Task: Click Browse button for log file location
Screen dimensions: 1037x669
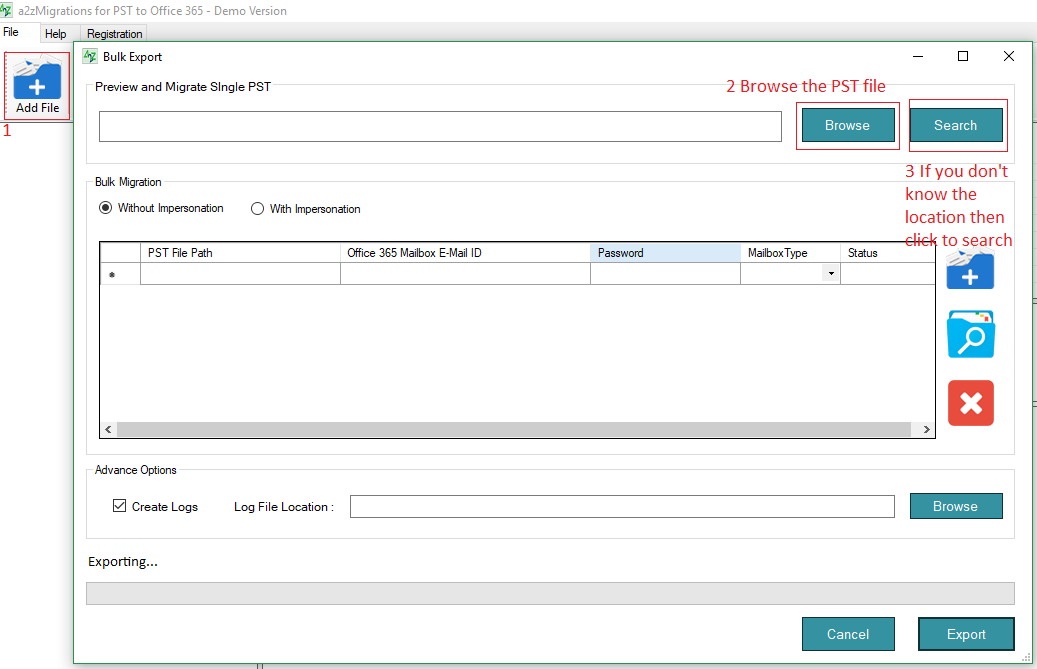Action: (x=956, y=506)
